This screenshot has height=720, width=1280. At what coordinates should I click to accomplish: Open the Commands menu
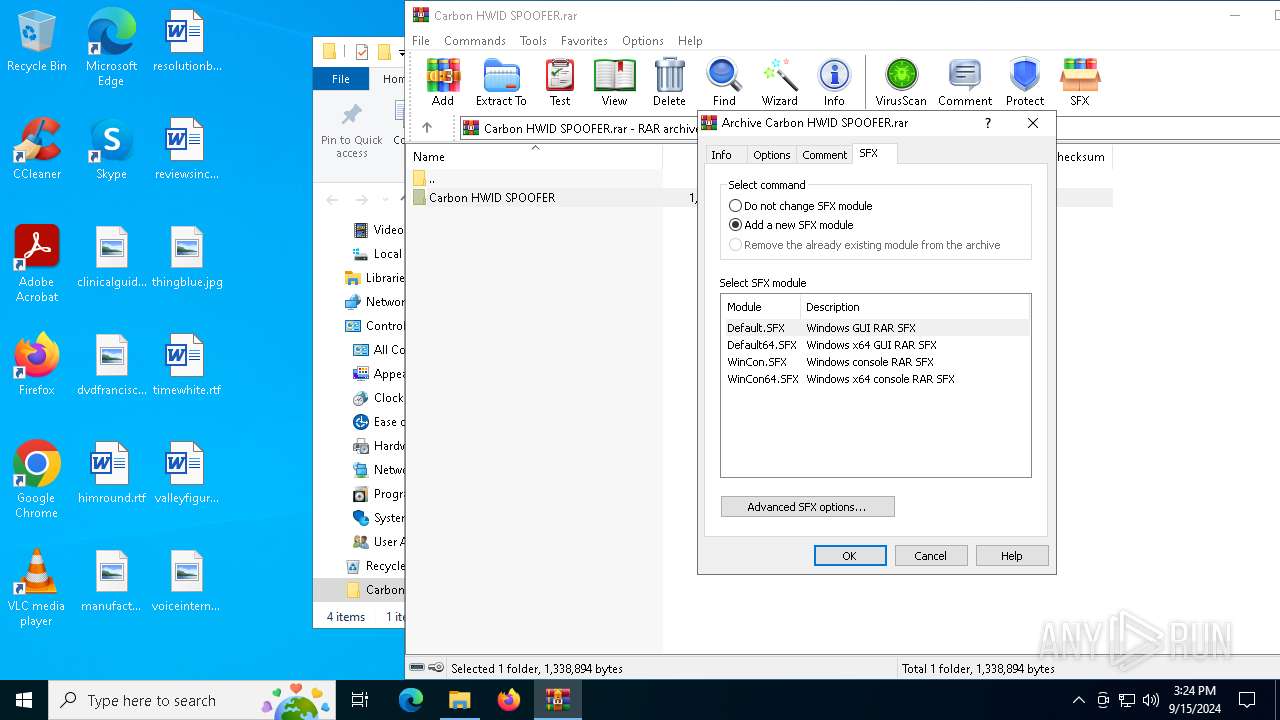pyautogui.click(x=475, y=41)
